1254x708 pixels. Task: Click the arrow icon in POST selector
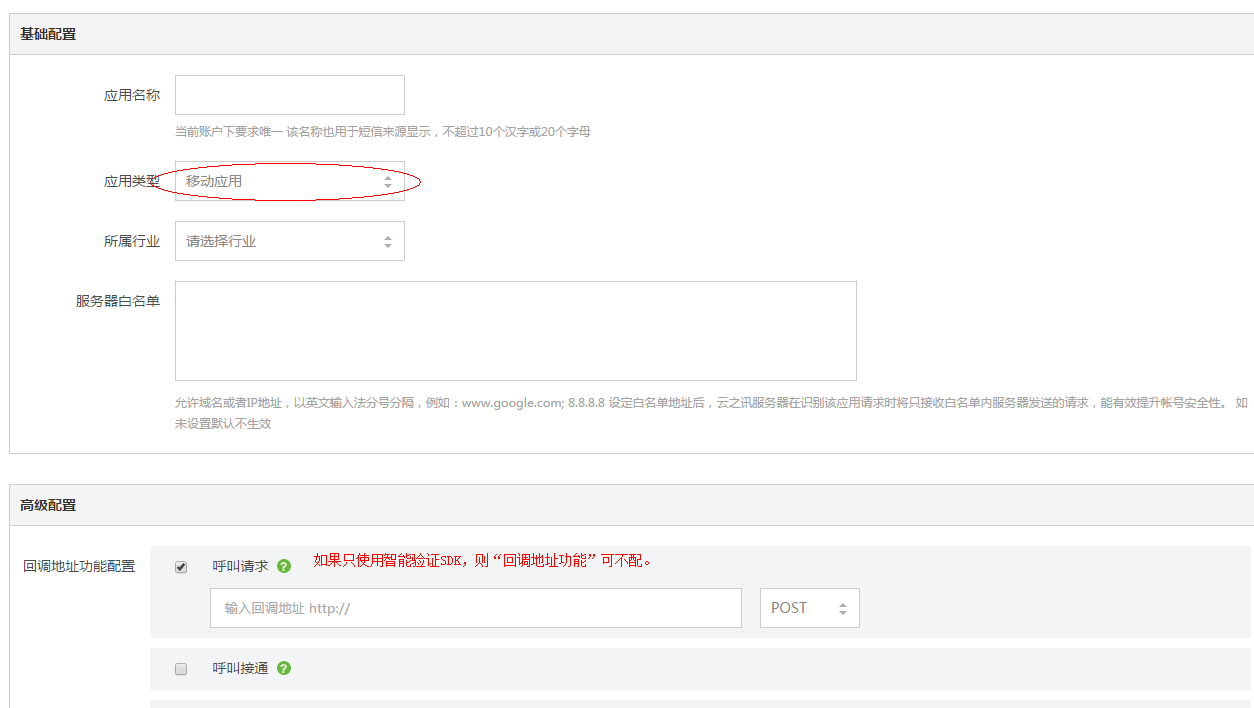click(843, 608)
